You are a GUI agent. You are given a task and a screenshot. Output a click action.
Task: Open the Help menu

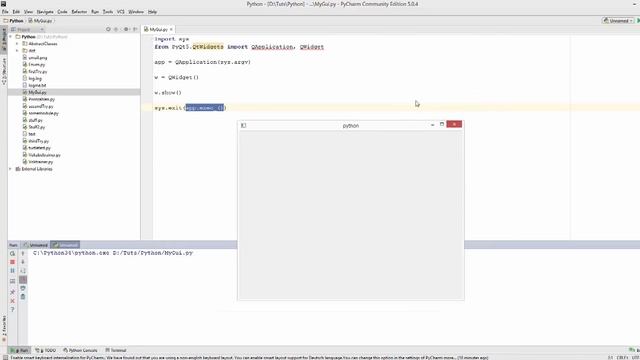pos(152,12)
